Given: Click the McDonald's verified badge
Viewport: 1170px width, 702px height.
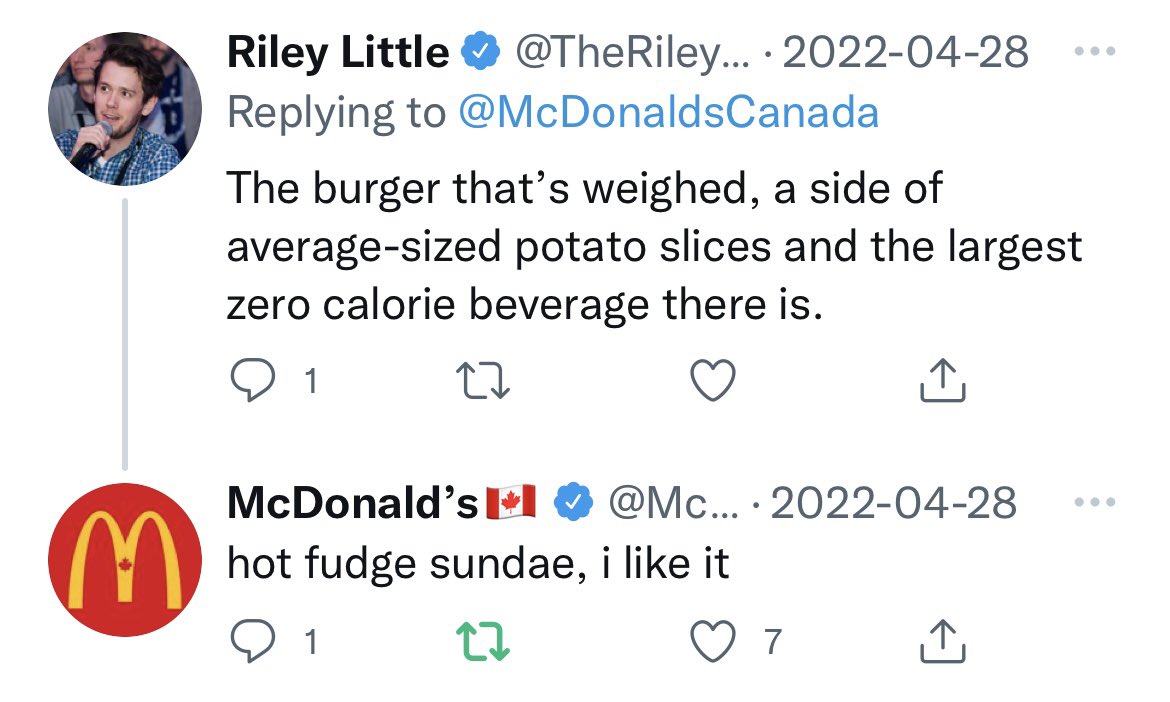Looking at the screenshot, I should (573, 502).
